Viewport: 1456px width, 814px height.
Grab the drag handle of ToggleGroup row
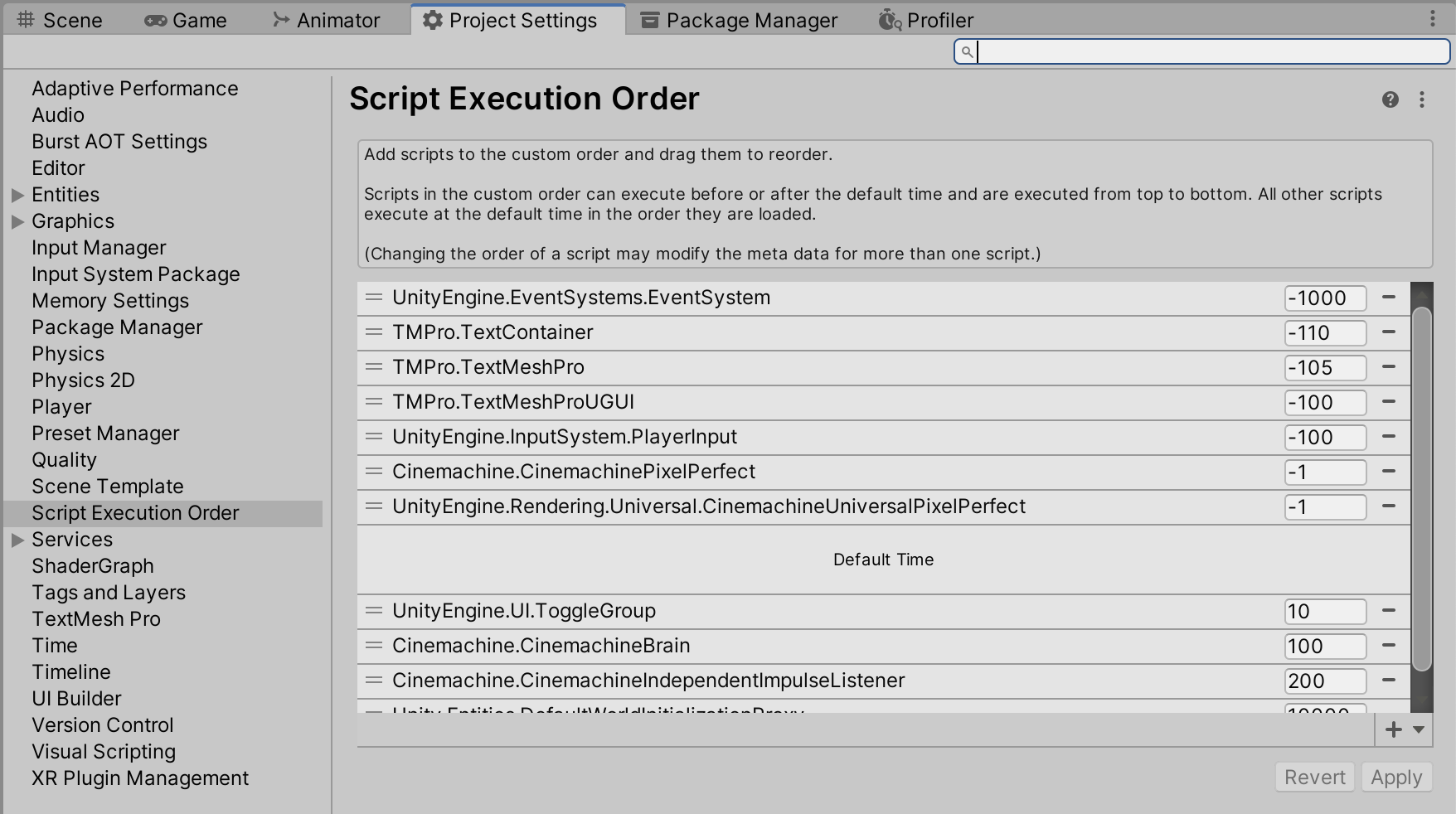(x=374, y=610)
